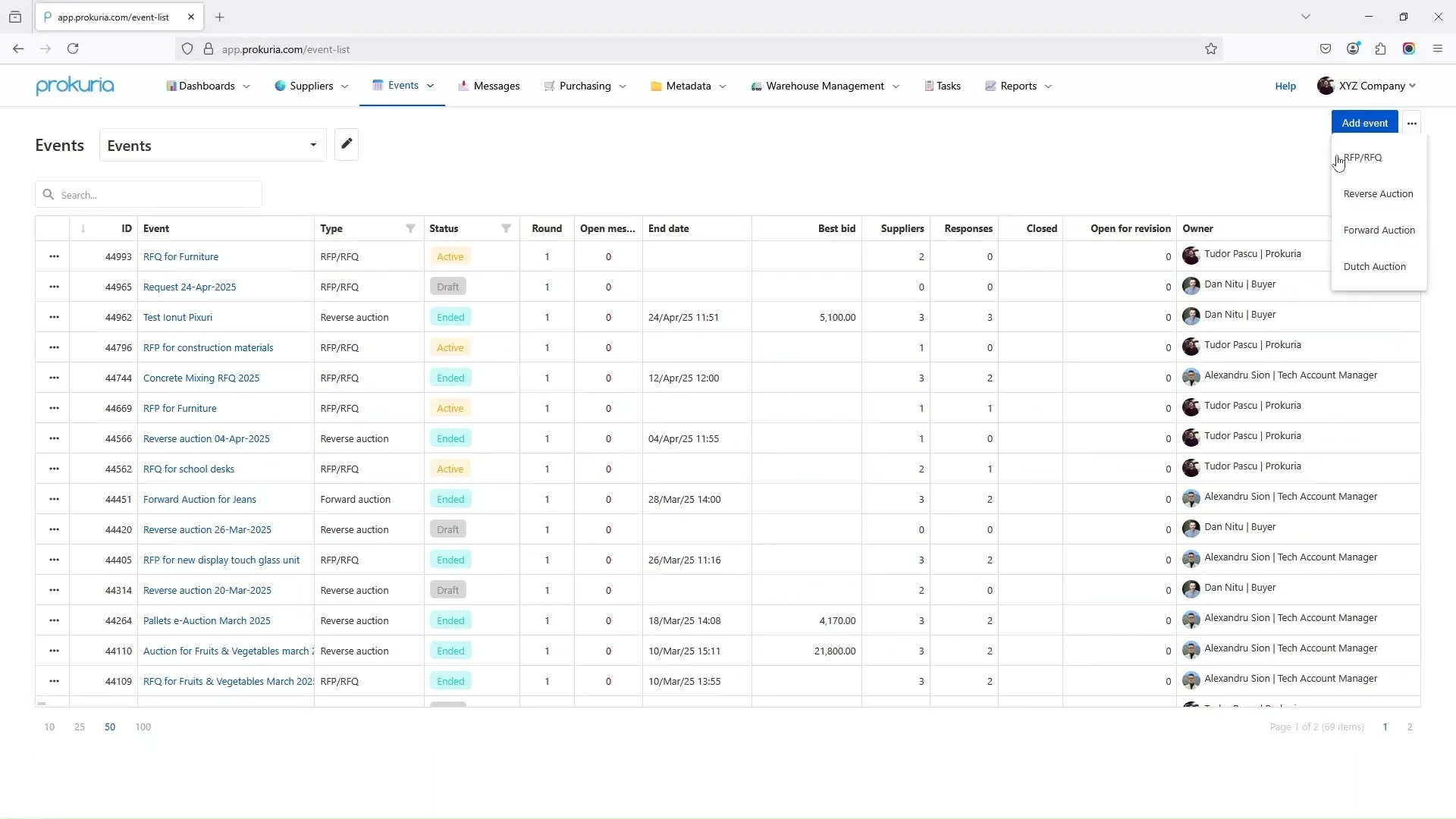Expand the Reports dropdown menu
1456x819 pixels.
click(1018, 86)
